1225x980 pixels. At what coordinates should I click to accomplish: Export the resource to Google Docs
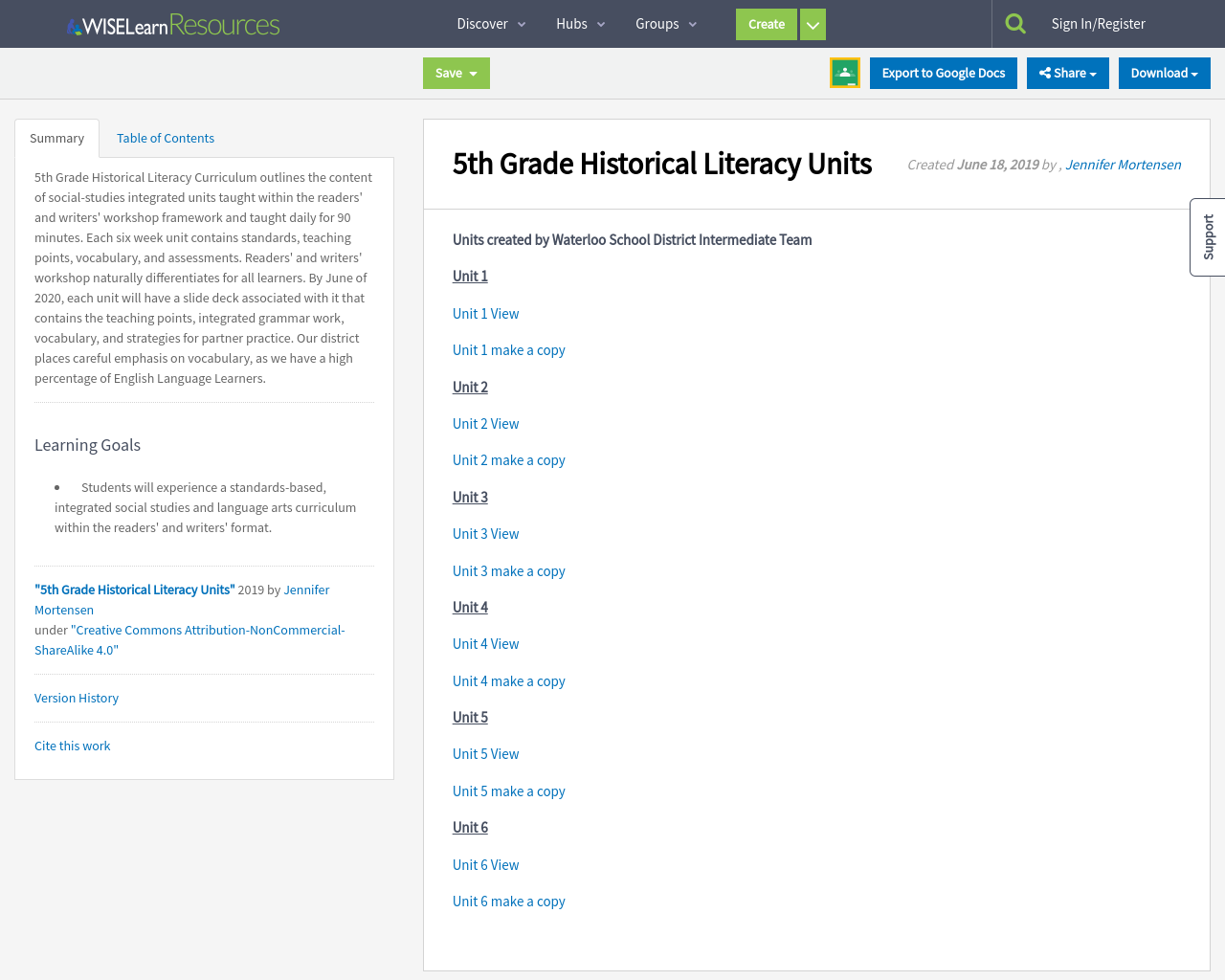[943, 73]
